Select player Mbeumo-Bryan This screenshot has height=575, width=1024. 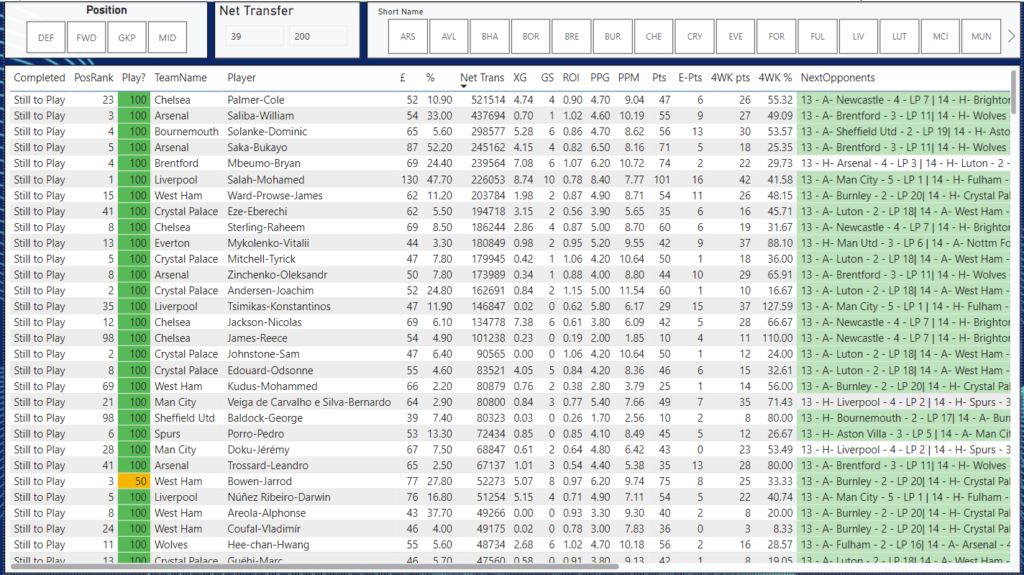coord(264,163)
